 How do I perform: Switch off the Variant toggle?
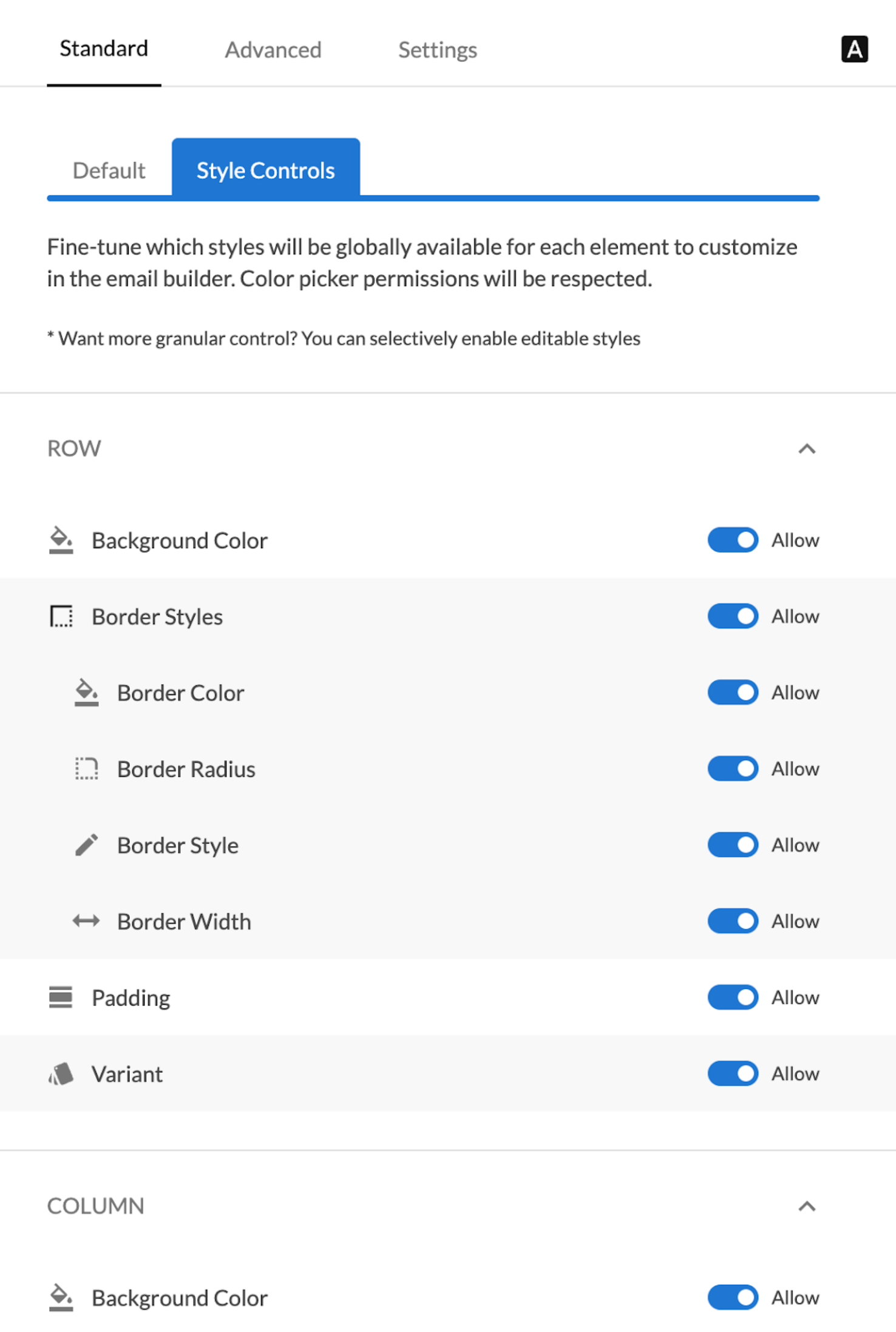732,1073
